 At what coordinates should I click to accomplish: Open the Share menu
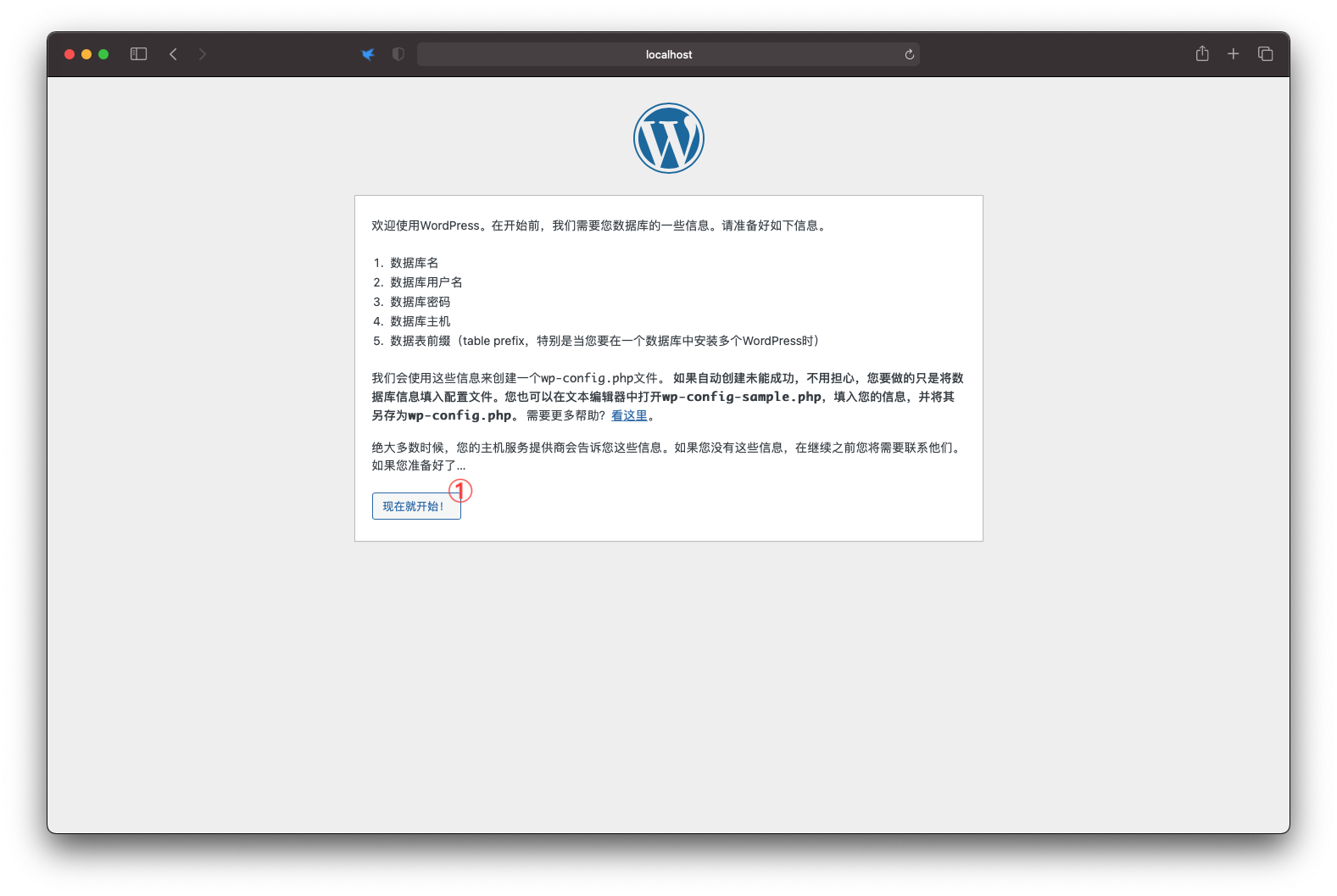pyautogui.click(x=1201, y=54)
